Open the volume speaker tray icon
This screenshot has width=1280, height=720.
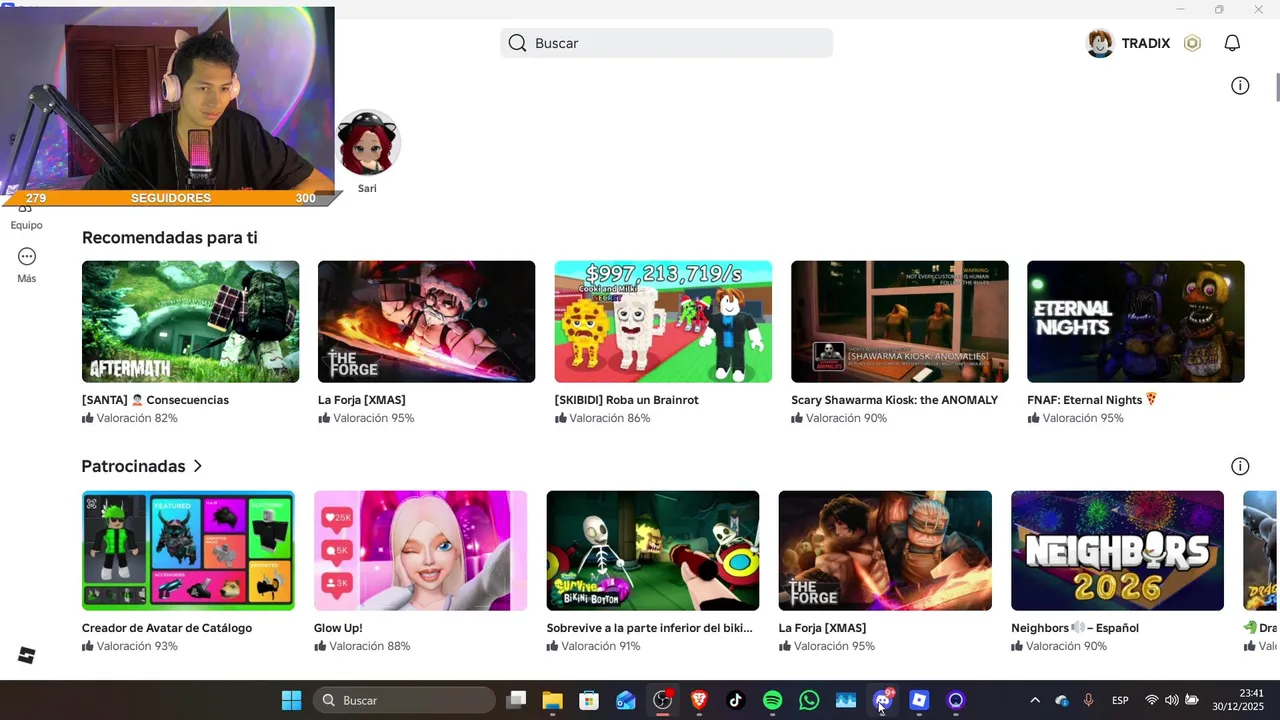click(1171, 700)
